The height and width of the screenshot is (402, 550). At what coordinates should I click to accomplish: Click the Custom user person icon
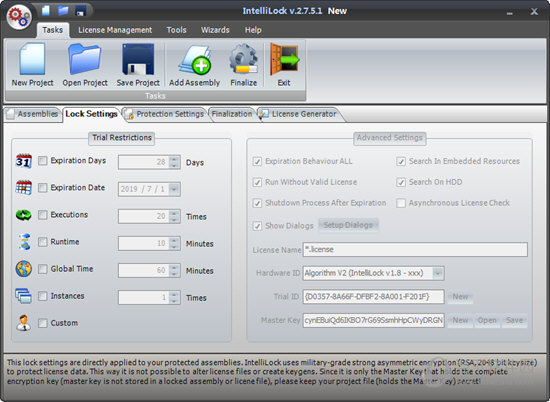tap(24, 323)
